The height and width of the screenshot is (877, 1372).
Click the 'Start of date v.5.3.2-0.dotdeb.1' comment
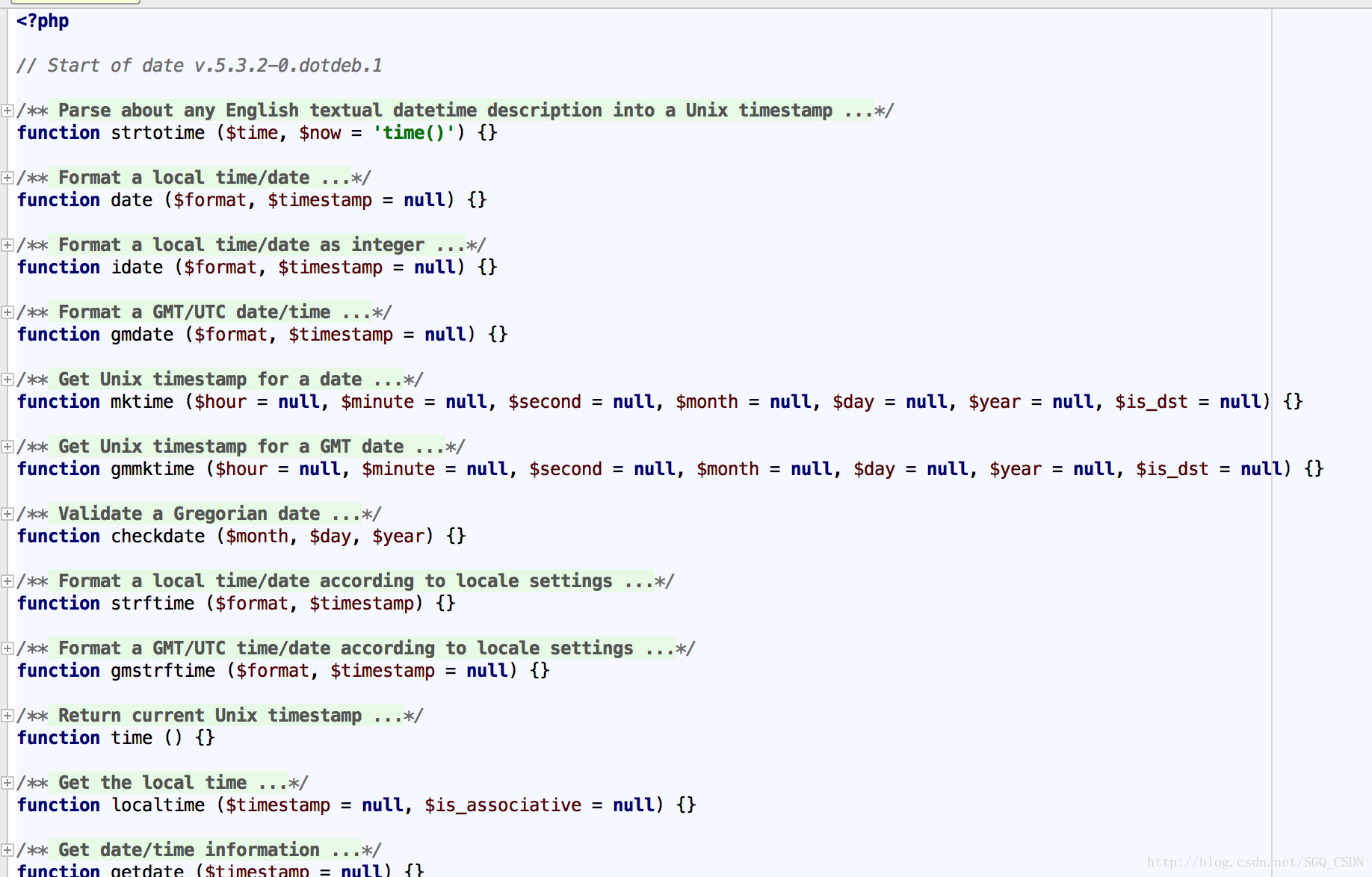[x=200, y=66]
